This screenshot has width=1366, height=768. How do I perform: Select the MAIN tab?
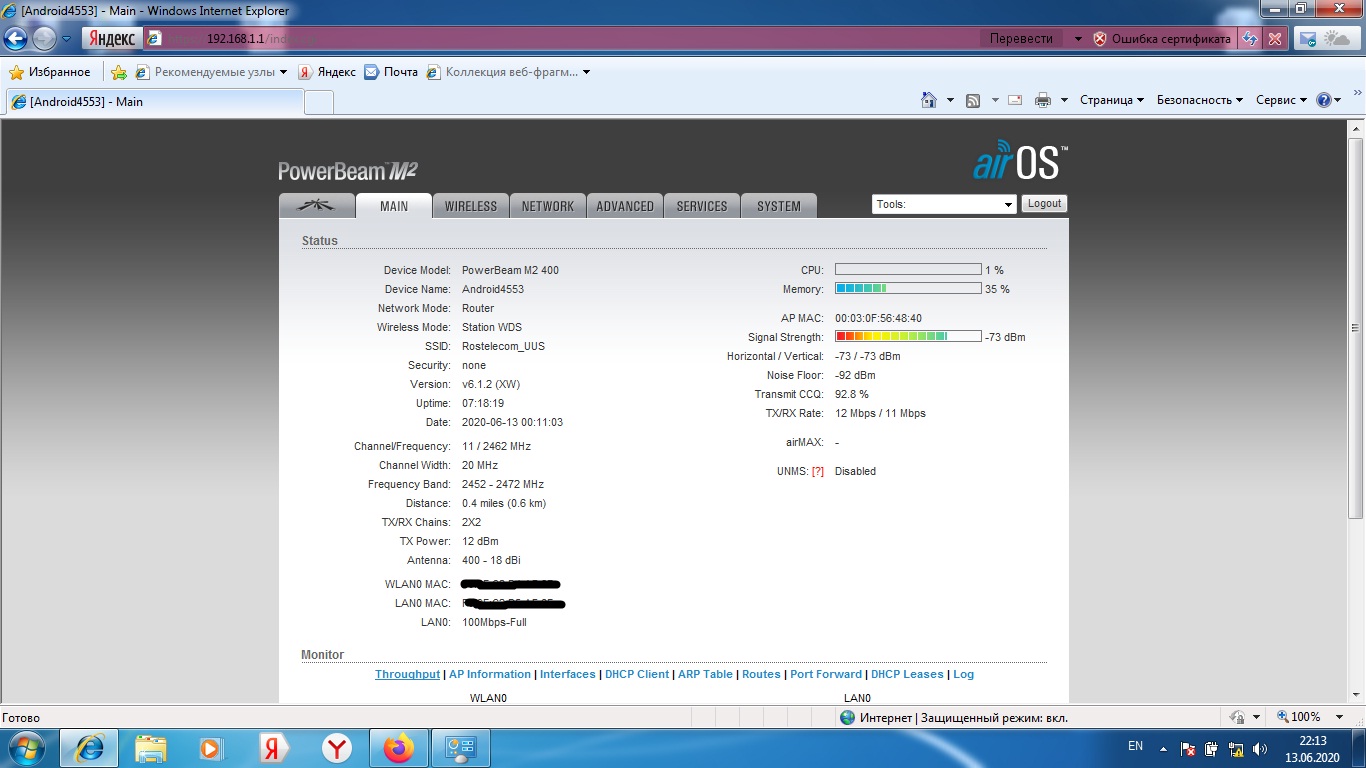[x=394, y=206]
